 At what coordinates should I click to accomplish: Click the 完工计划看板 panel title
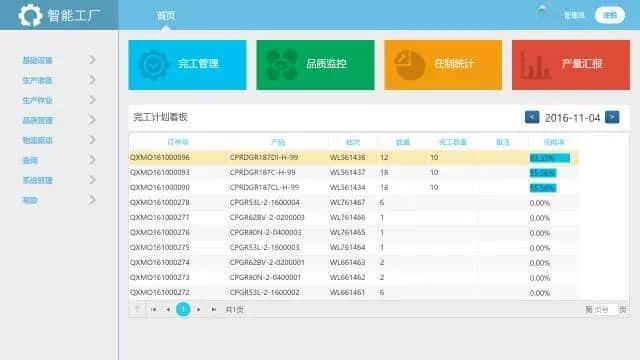coord(160,117)
